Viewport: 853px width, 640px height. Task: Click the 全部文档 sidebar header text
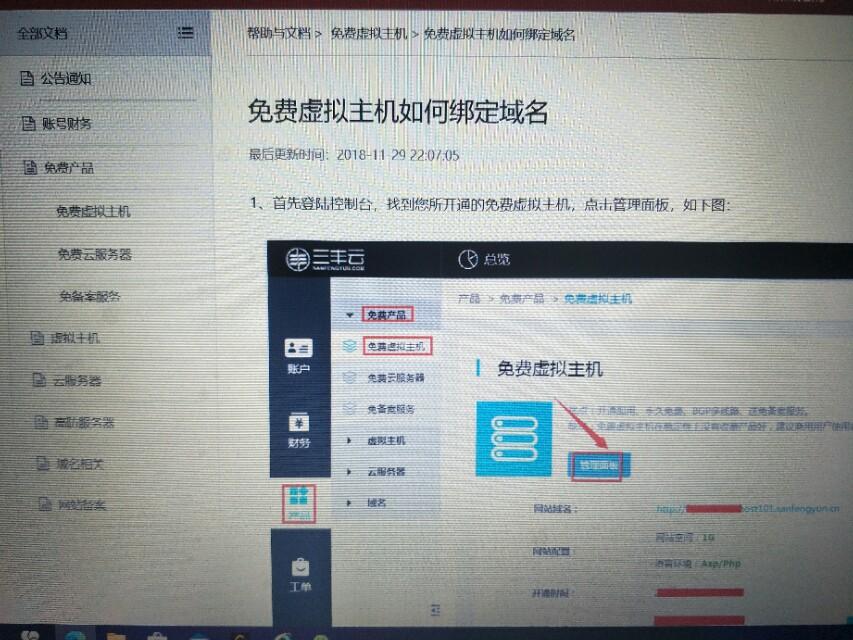click(x=42, y=33)
